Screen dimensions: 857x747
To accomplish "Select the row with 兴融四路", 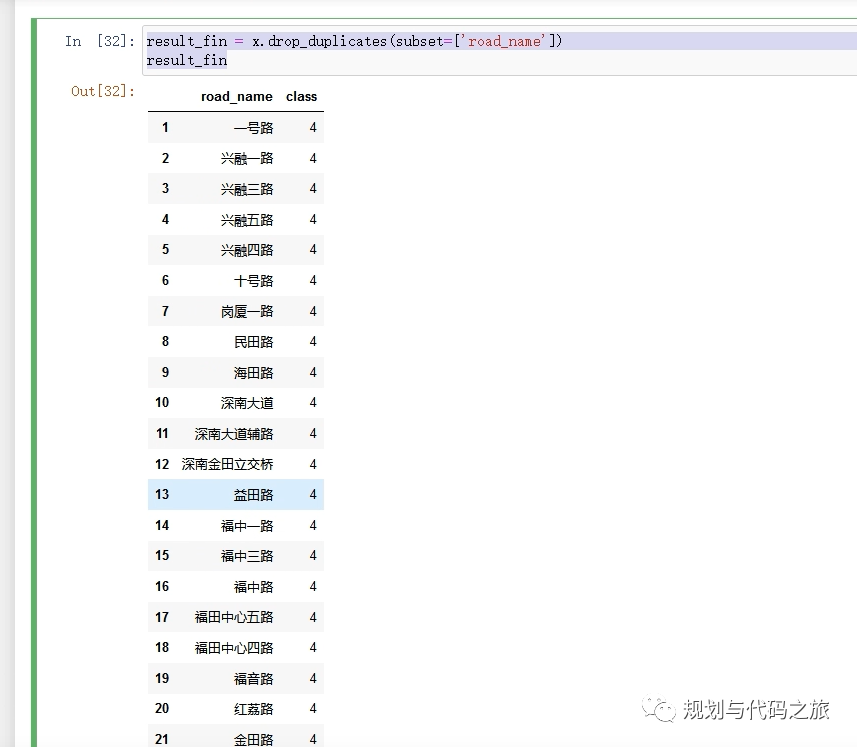I will click(236, 250).
